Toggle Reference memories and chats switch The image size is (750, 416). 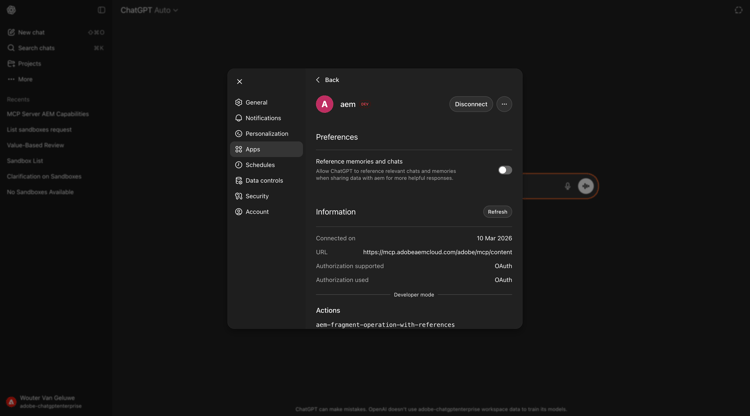505,170
